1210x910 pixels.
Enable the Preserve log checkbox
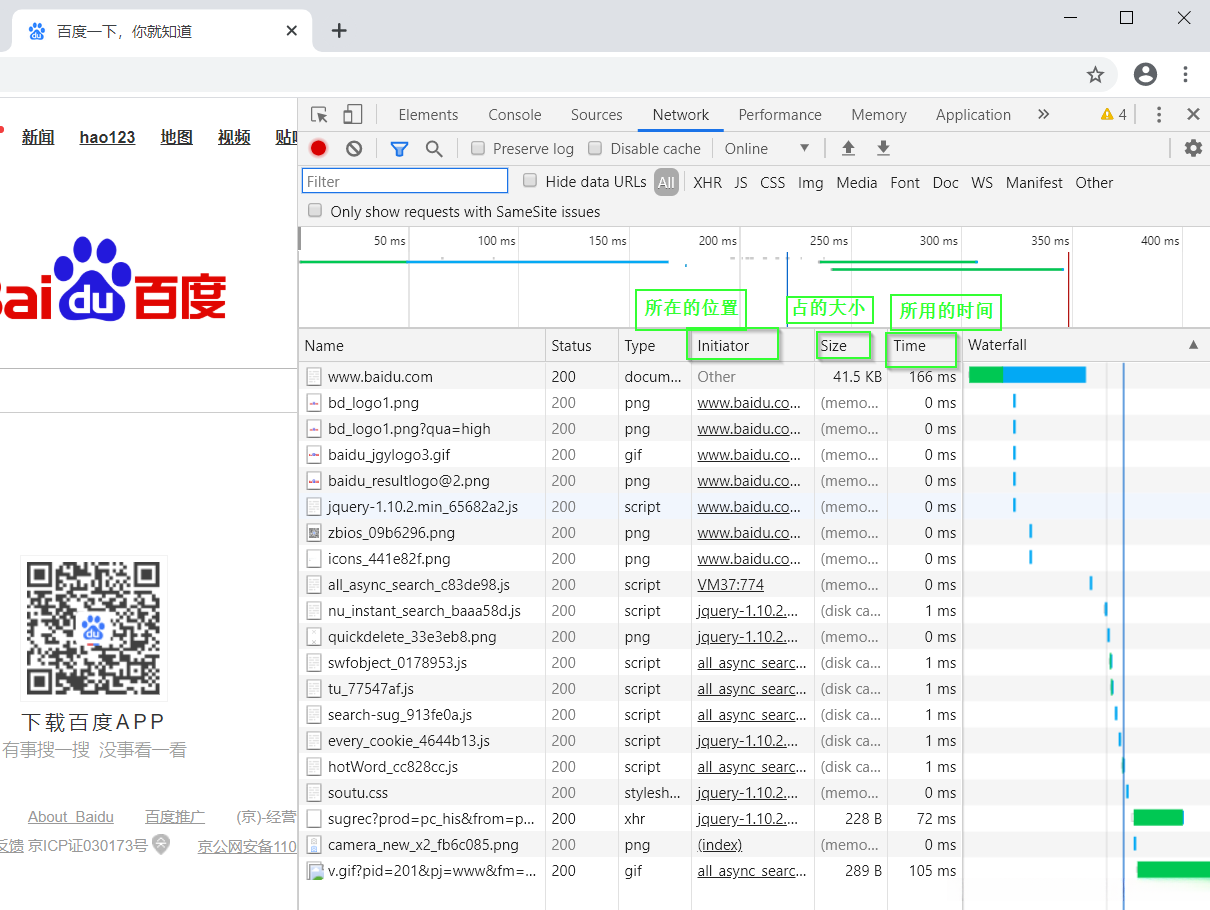(x=478, y=149)
